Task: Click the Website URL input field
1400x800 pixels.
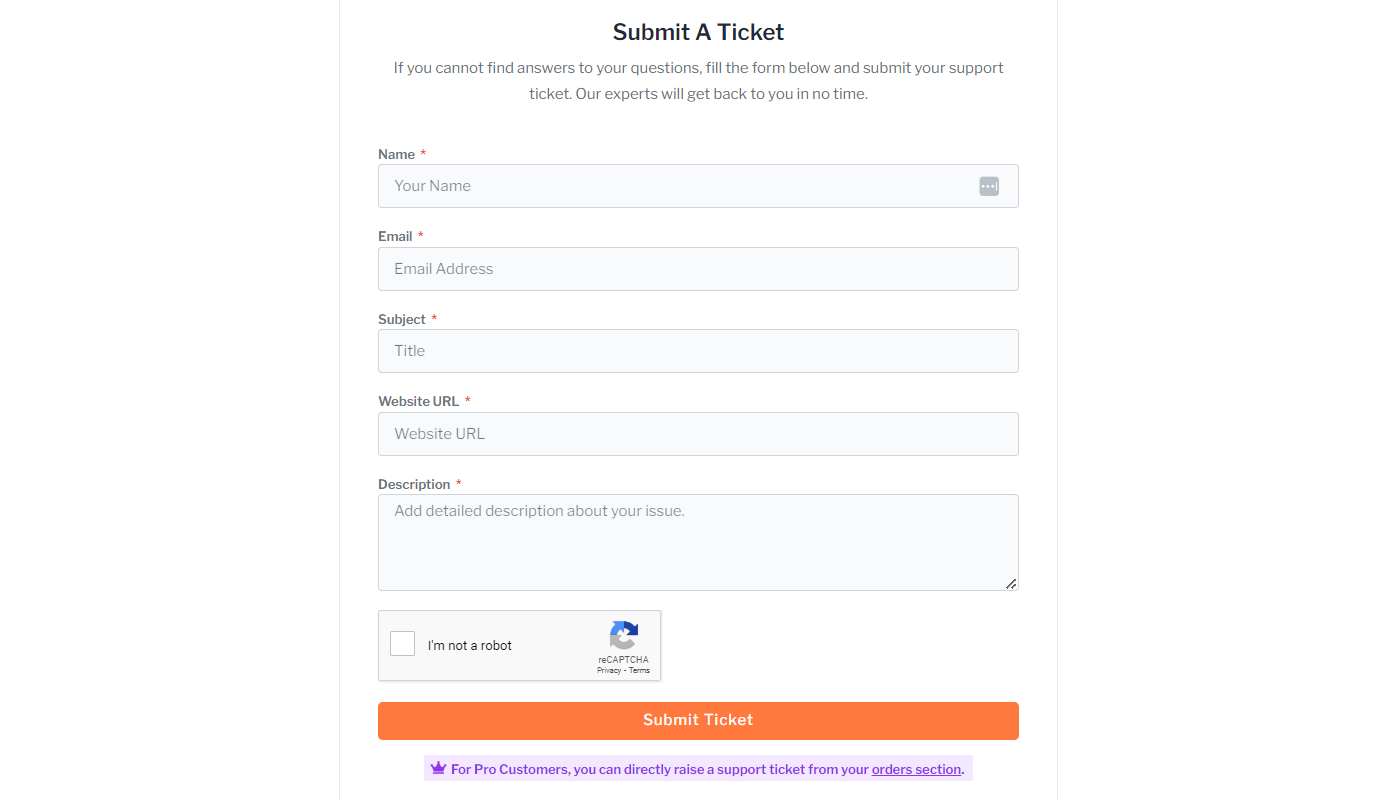Action: click(x=698, y=433)
